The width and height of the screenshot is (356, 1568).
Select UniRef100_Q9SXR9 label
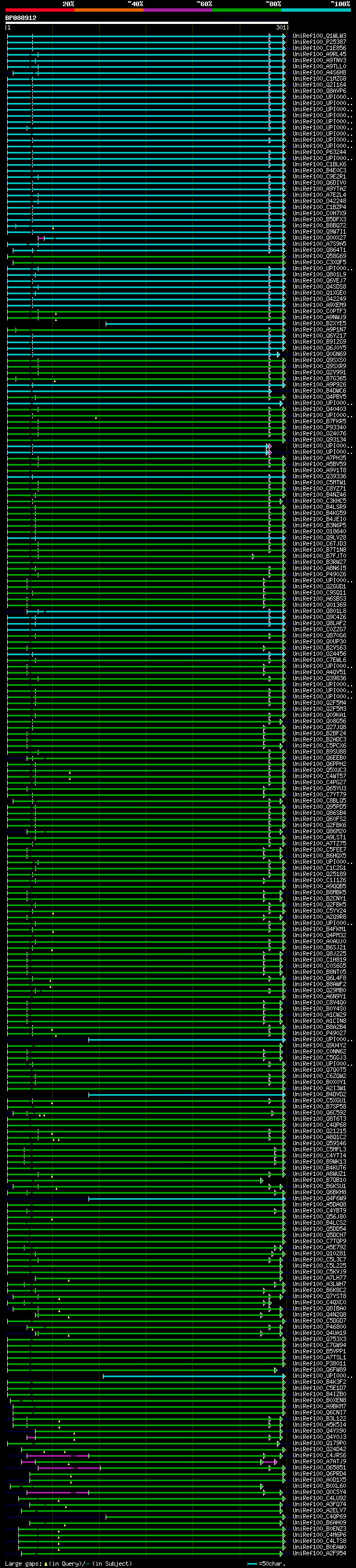pos(319,366)
